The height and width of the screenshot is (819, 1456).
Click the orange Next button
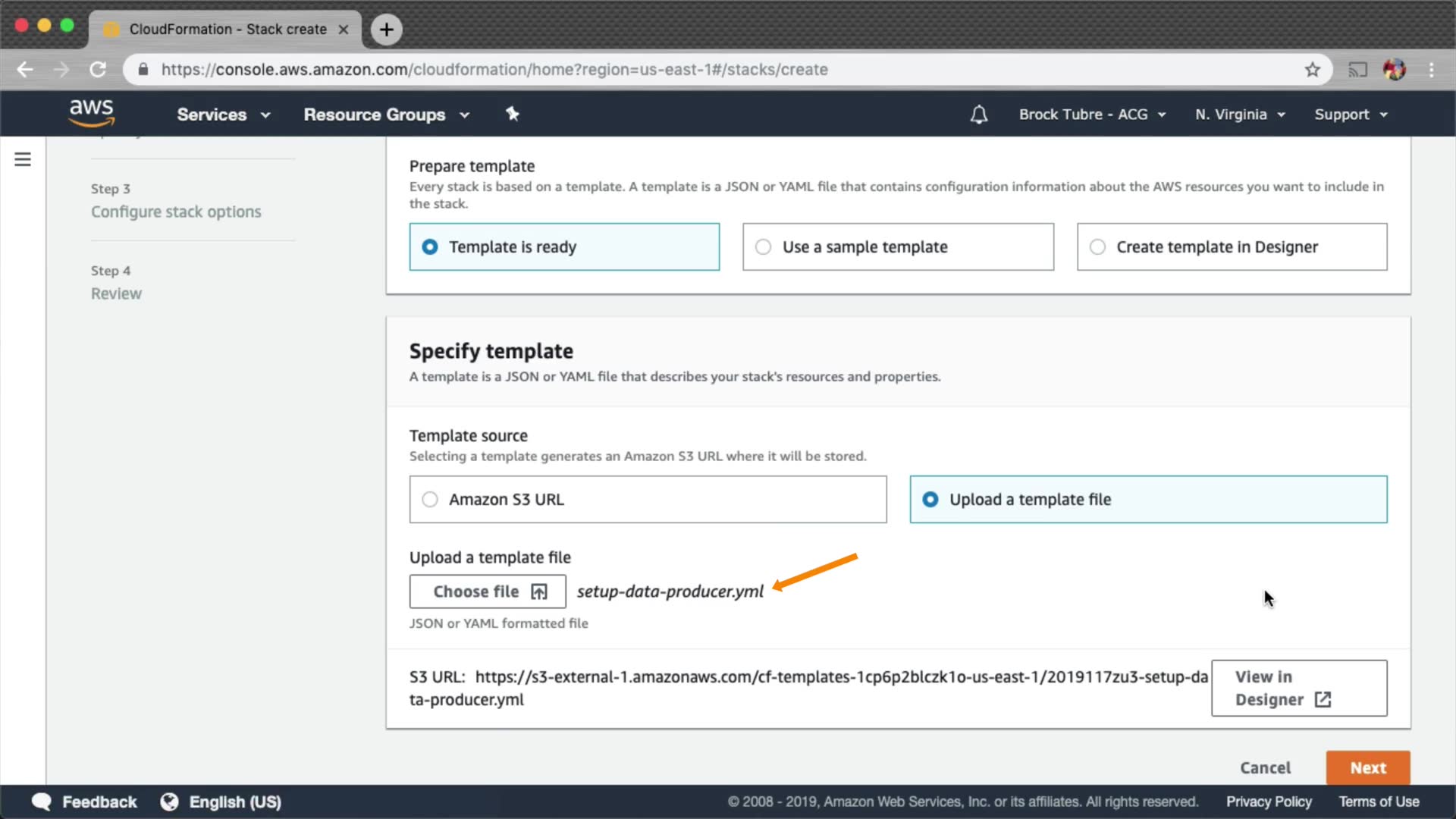click(x=1367, y=767)
